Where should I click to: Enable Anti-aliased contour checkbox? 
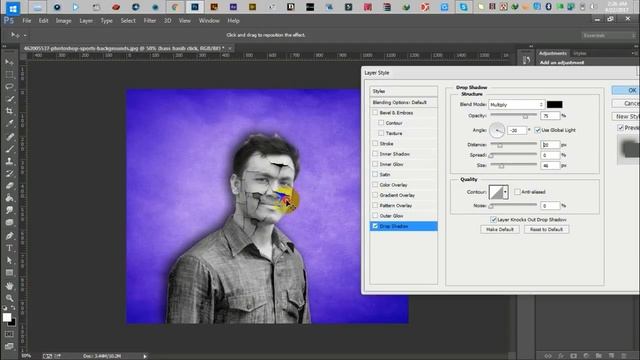tap(517, 191)
